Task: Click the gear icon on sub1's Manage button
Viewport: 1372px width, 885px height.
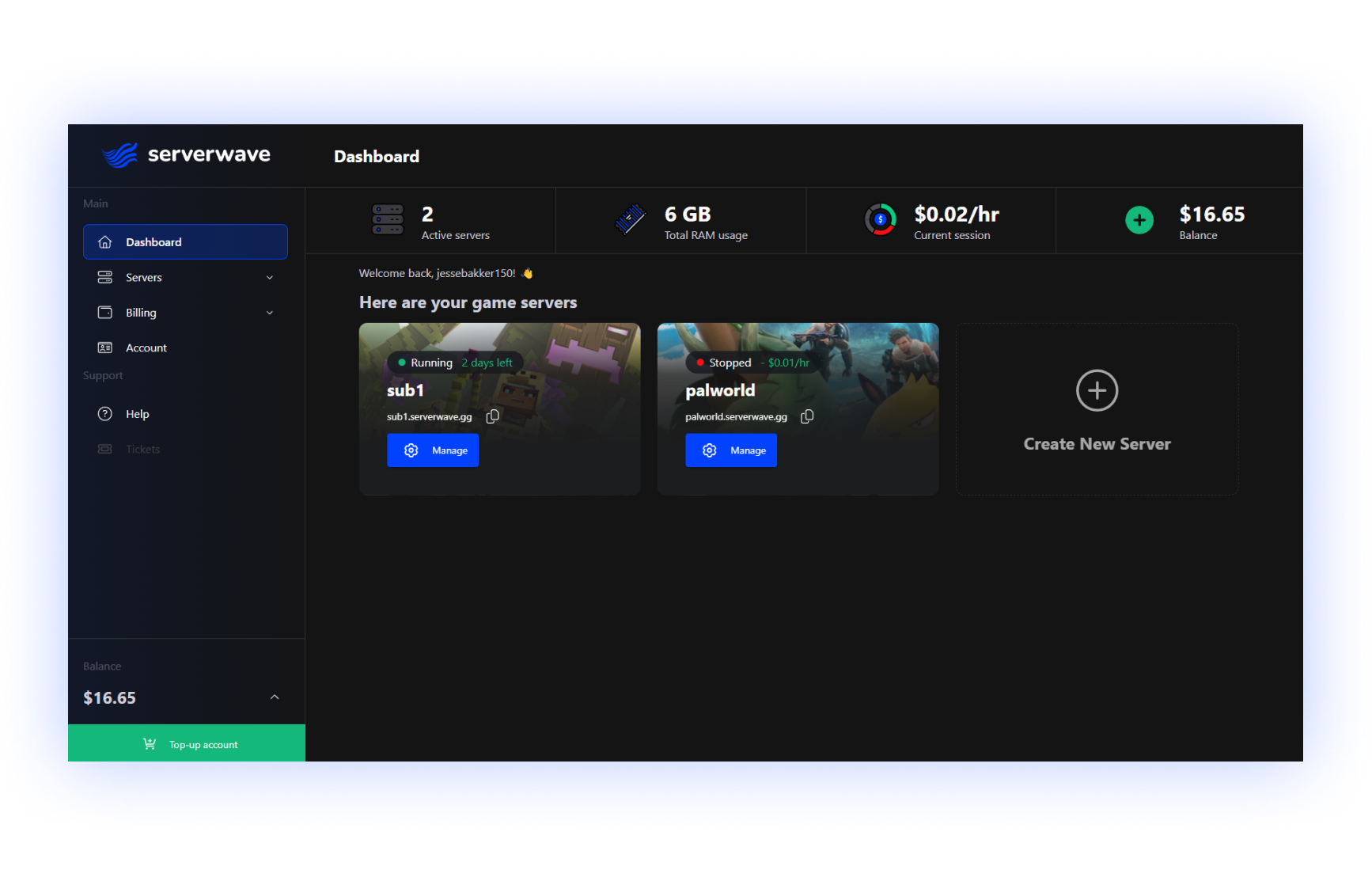Action: click(x=411, y=450)
